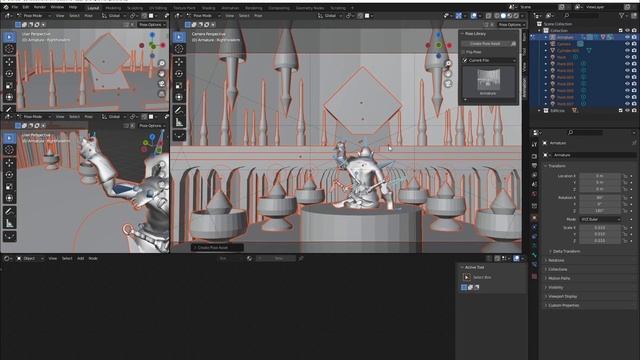Image resolution: width=640 pixels, height=360 pixels.
Task: Toggle exclude checkbox of top Collection row
Action: (x=621, y=31)
